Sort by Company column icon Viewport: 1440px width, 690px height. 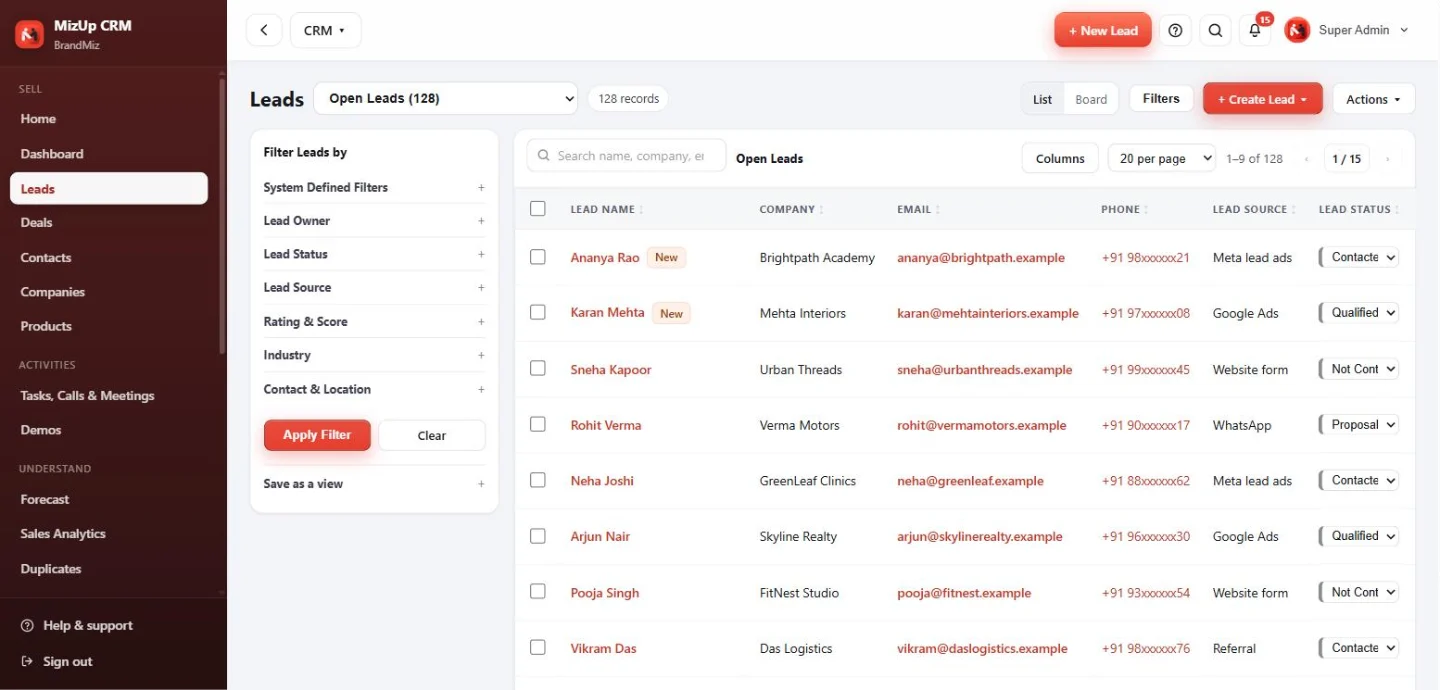[821, 210]
